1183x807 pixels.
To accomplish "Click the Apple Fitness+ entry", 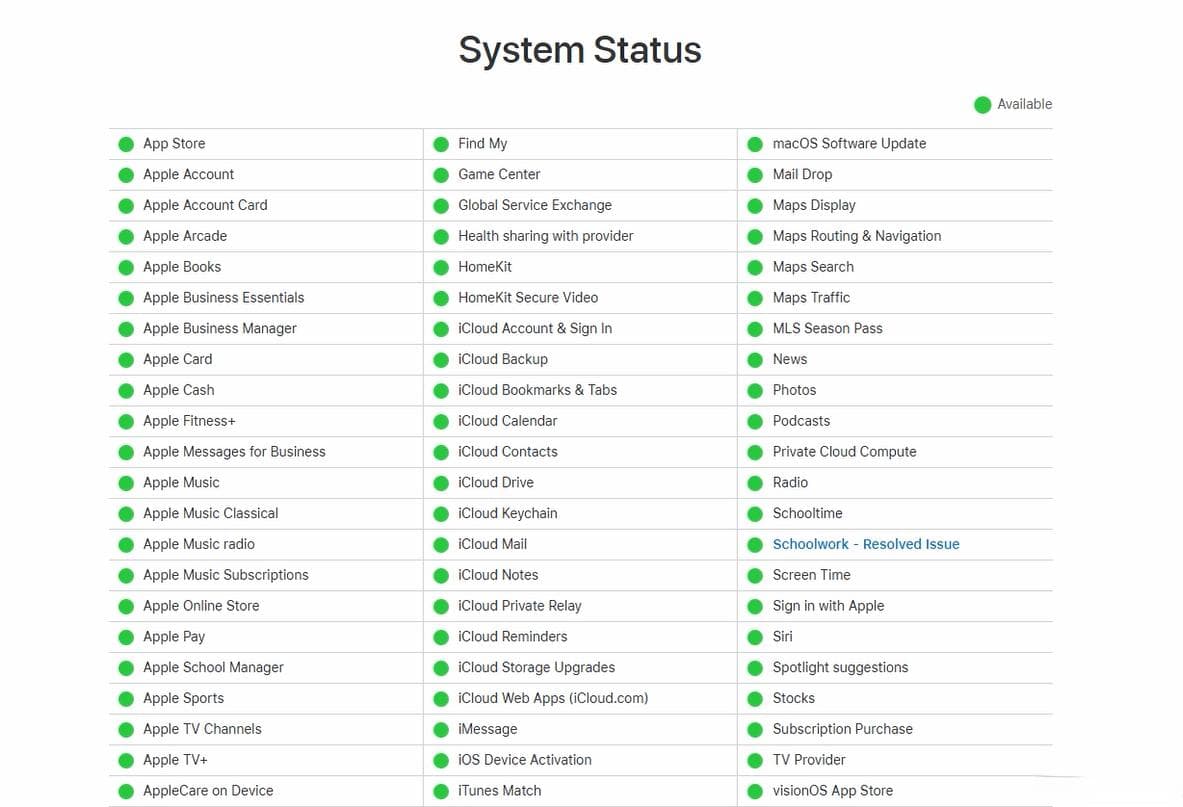I will click(x=189, y=421).
